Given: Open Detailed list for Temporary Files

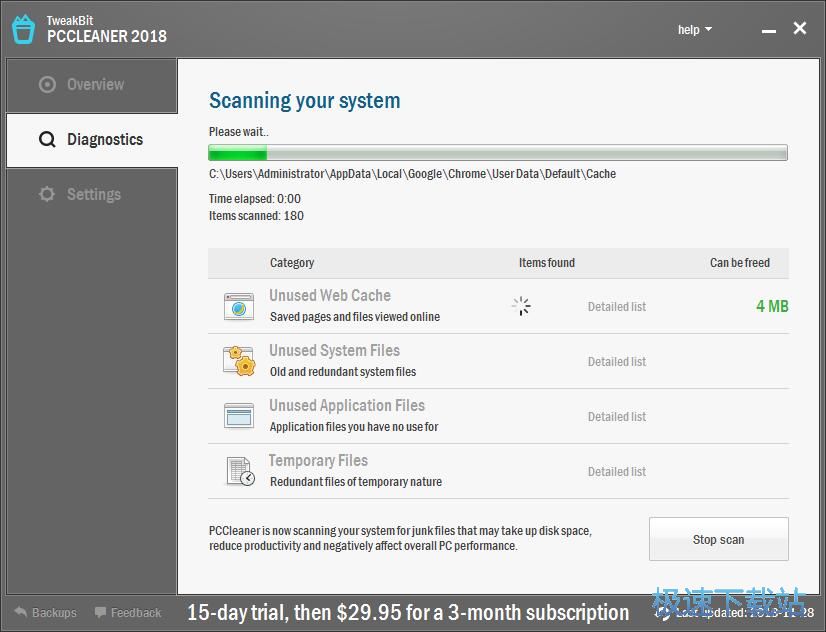Looking at the screenshot, I should click(x=617, y=472).
